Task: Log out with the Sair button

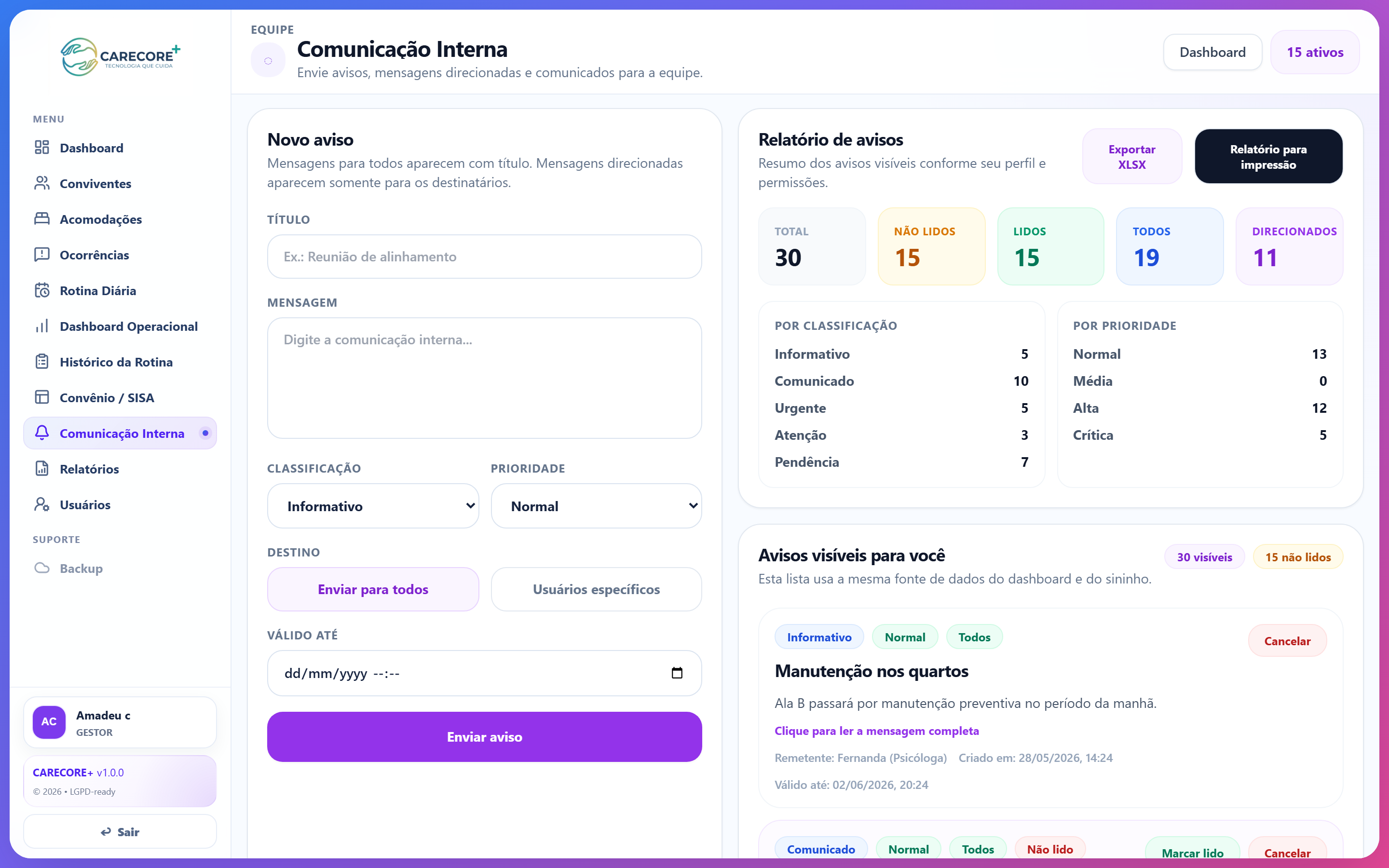Action: (x=120, y=831)
